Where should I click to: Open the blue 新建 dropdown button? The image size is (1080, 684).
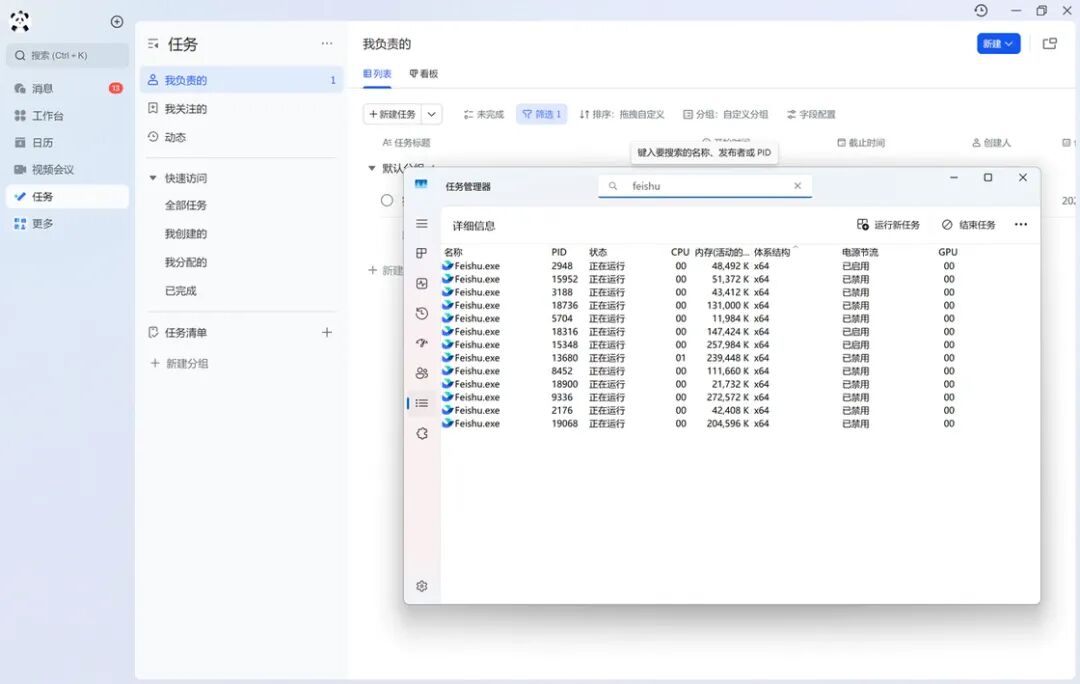click(998, 44)
